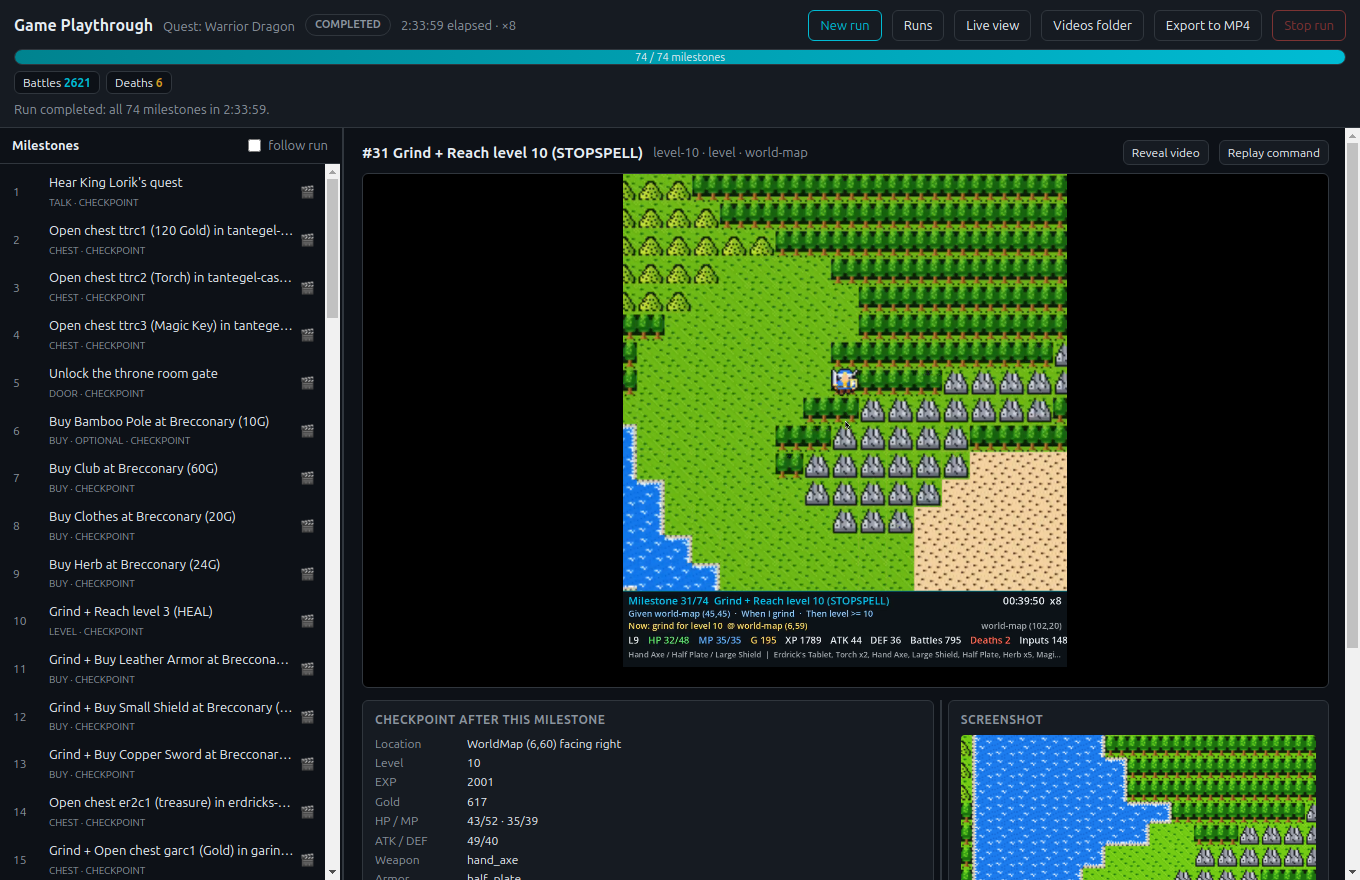
Task: Click Export to MP4 button
Action: [x=1208, y=25]
